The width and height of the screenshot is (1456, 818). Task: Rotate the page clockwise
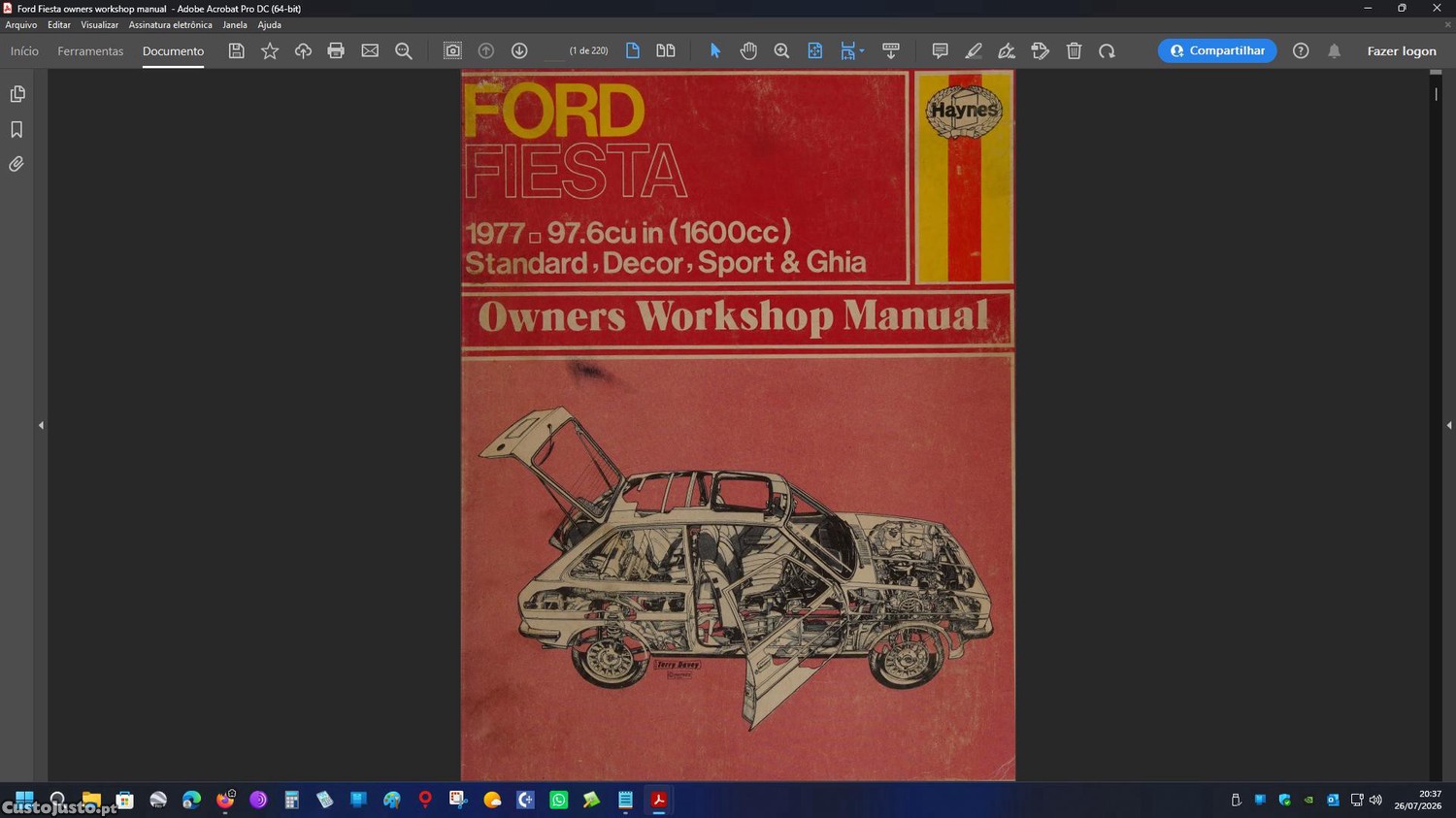(x=1107, y=50)
